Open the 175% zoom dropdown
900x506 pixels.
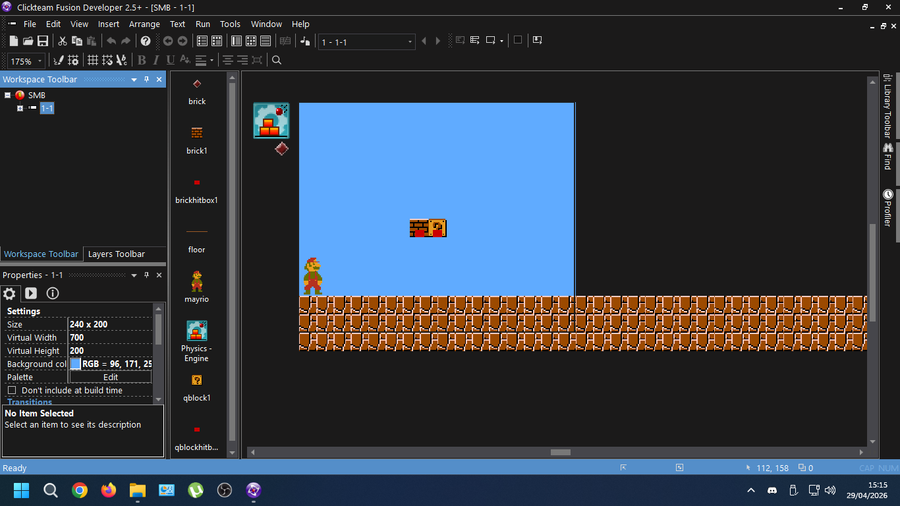tap(40, 61)
